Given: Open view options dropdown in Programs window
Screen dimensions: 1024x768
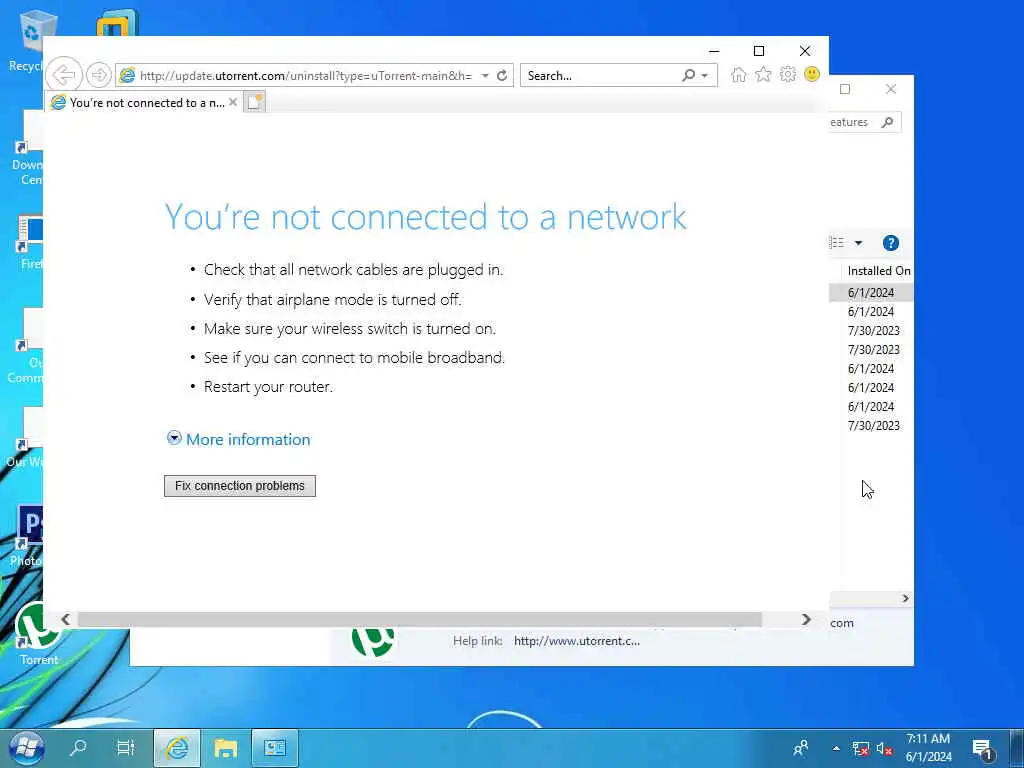Looking at the screenshot, I should click(x=858, y=243).
